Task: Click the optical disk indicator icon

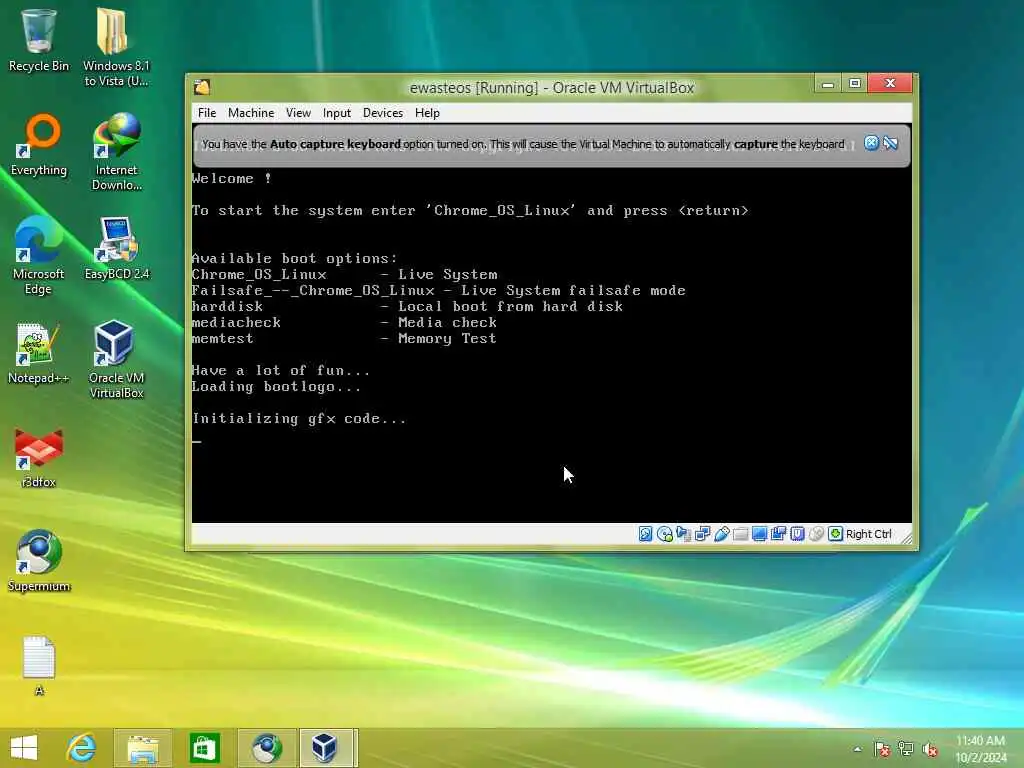Action: pos(665,534)
